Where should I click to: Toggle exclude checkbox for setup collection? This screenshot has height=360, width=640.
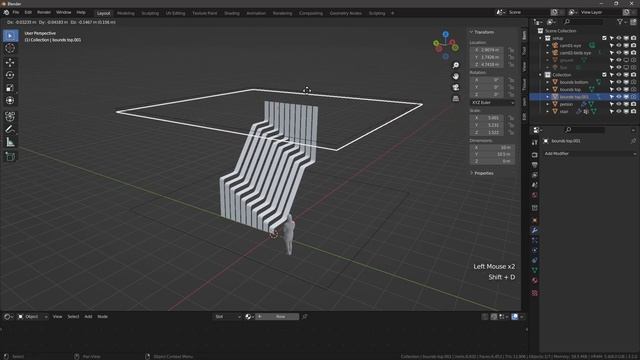[x=604, y=38]
